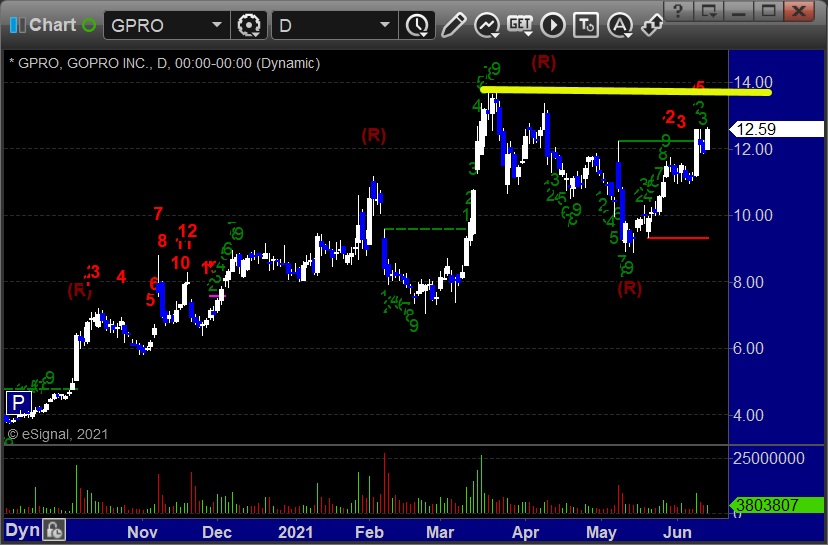The width and height of the screenshot is (828, 545).
Task: Click the 8.00 price axis label
Action: 748,282
